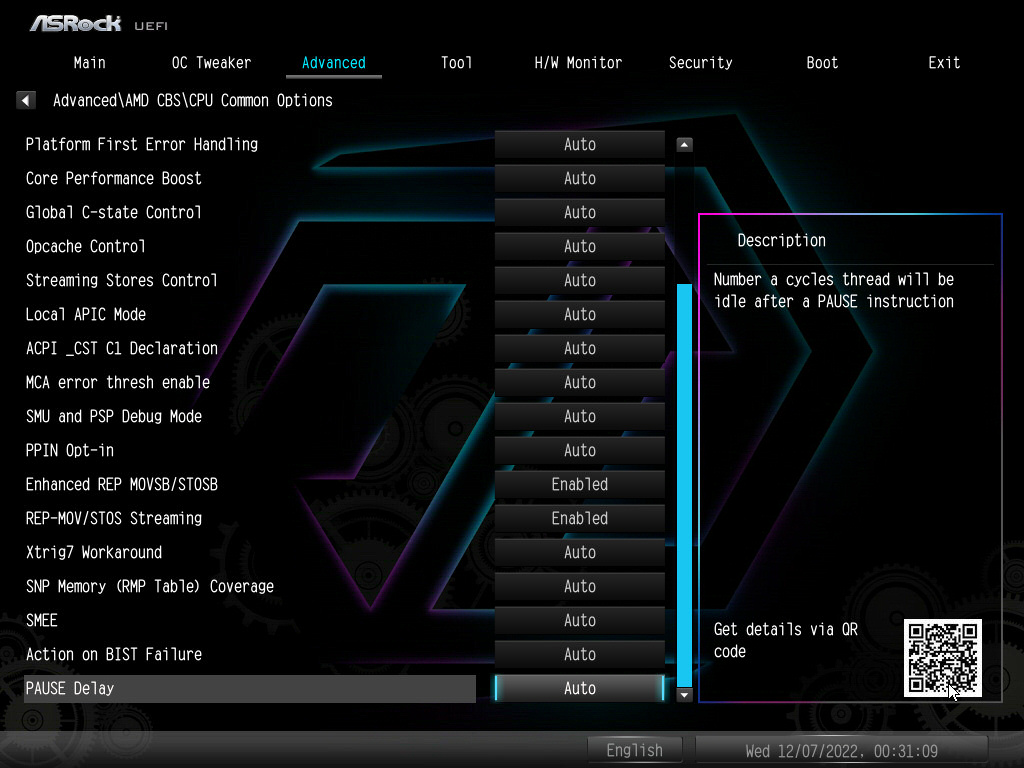Click the back arrow to return to Advanced menu
The width and height of the screenshot is (1024, 768).
25,100
